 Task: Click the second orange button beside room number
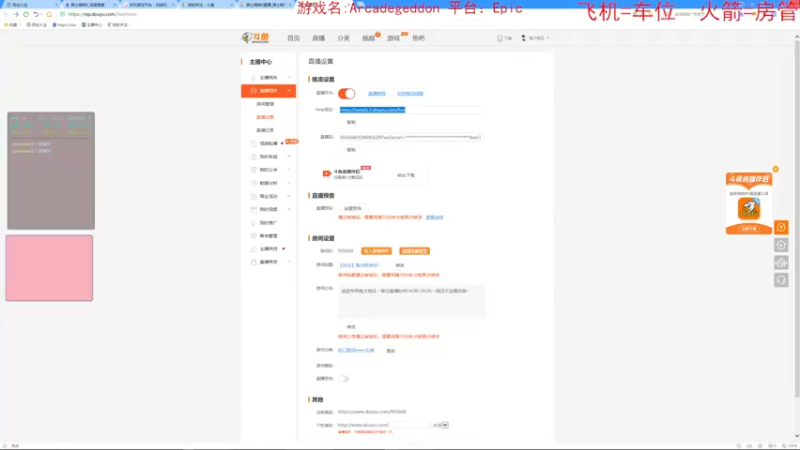(x=414, y=251)
